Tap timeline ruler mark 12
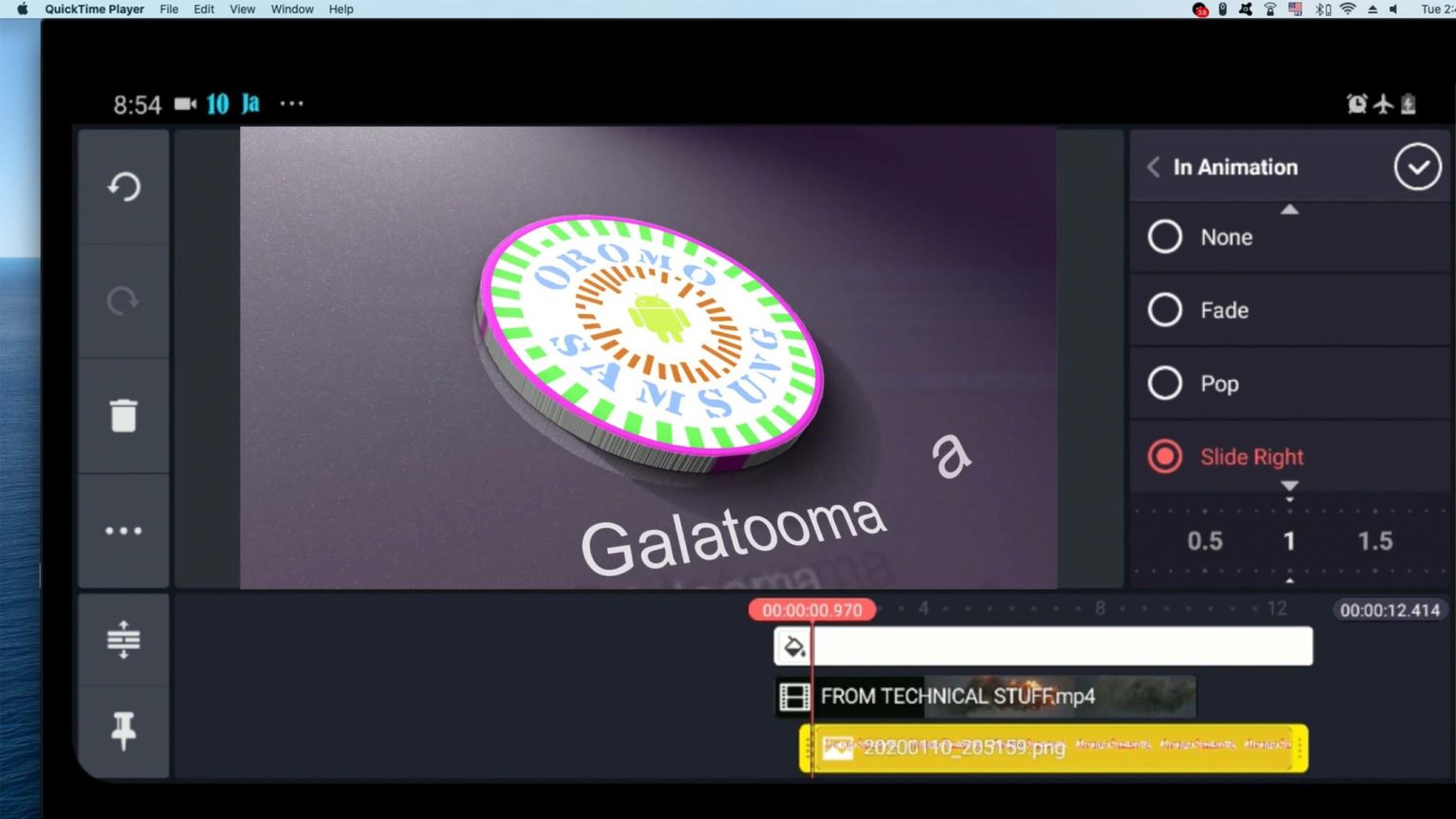Screen dimensions: 1456x819 pyautogui.click(x=1277, y=609)
